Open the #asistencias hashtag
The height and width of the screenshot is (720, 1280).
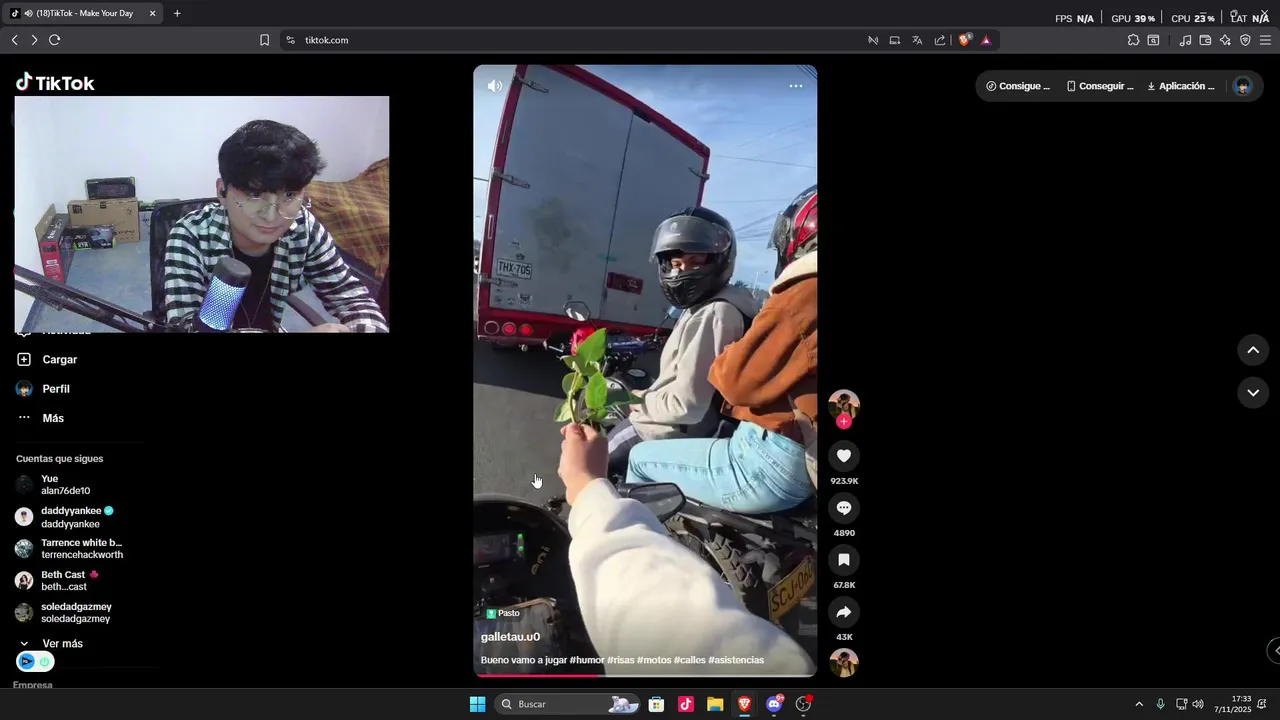[736, 660]
